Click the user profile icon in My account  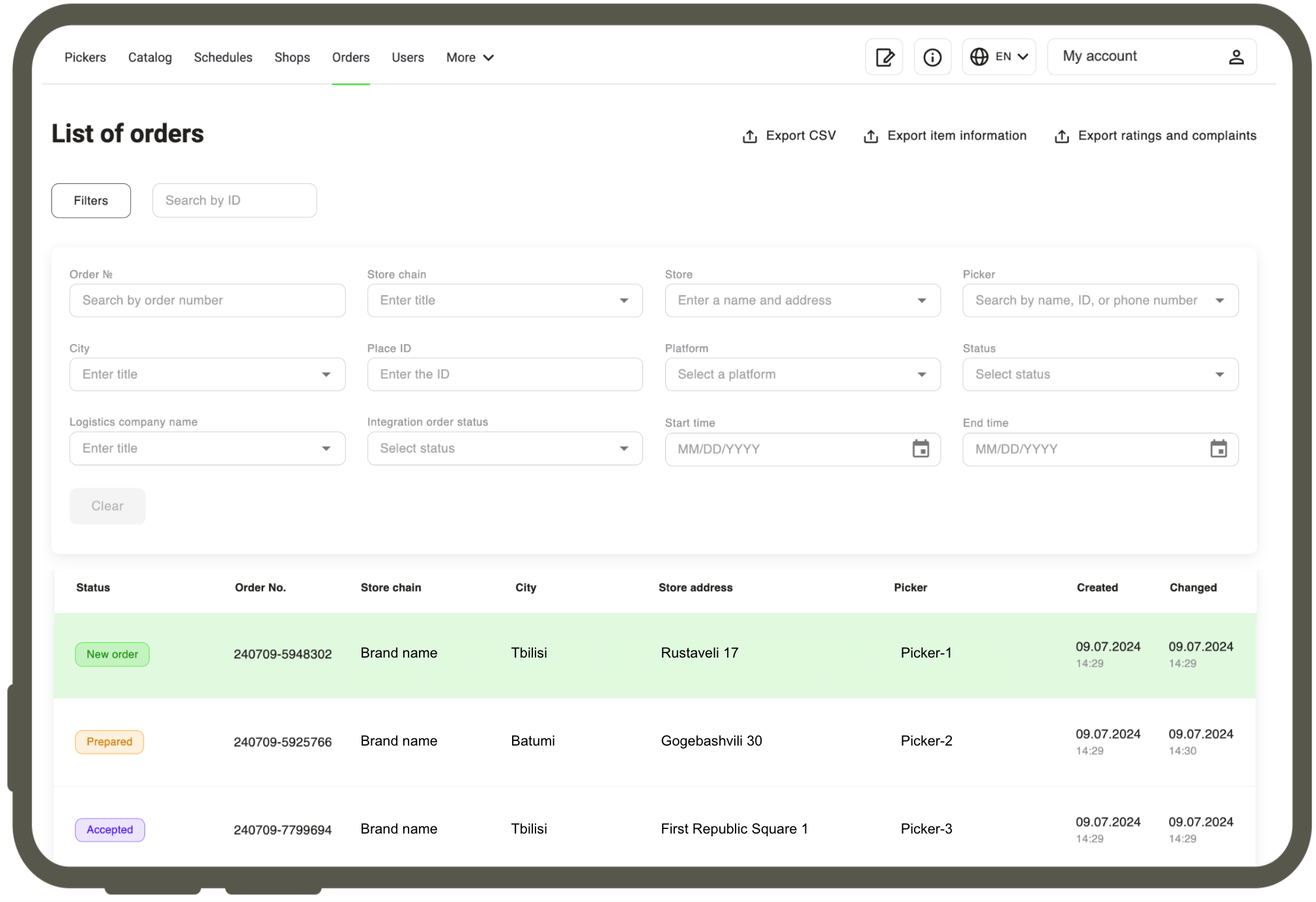(x=1235, y=57)
